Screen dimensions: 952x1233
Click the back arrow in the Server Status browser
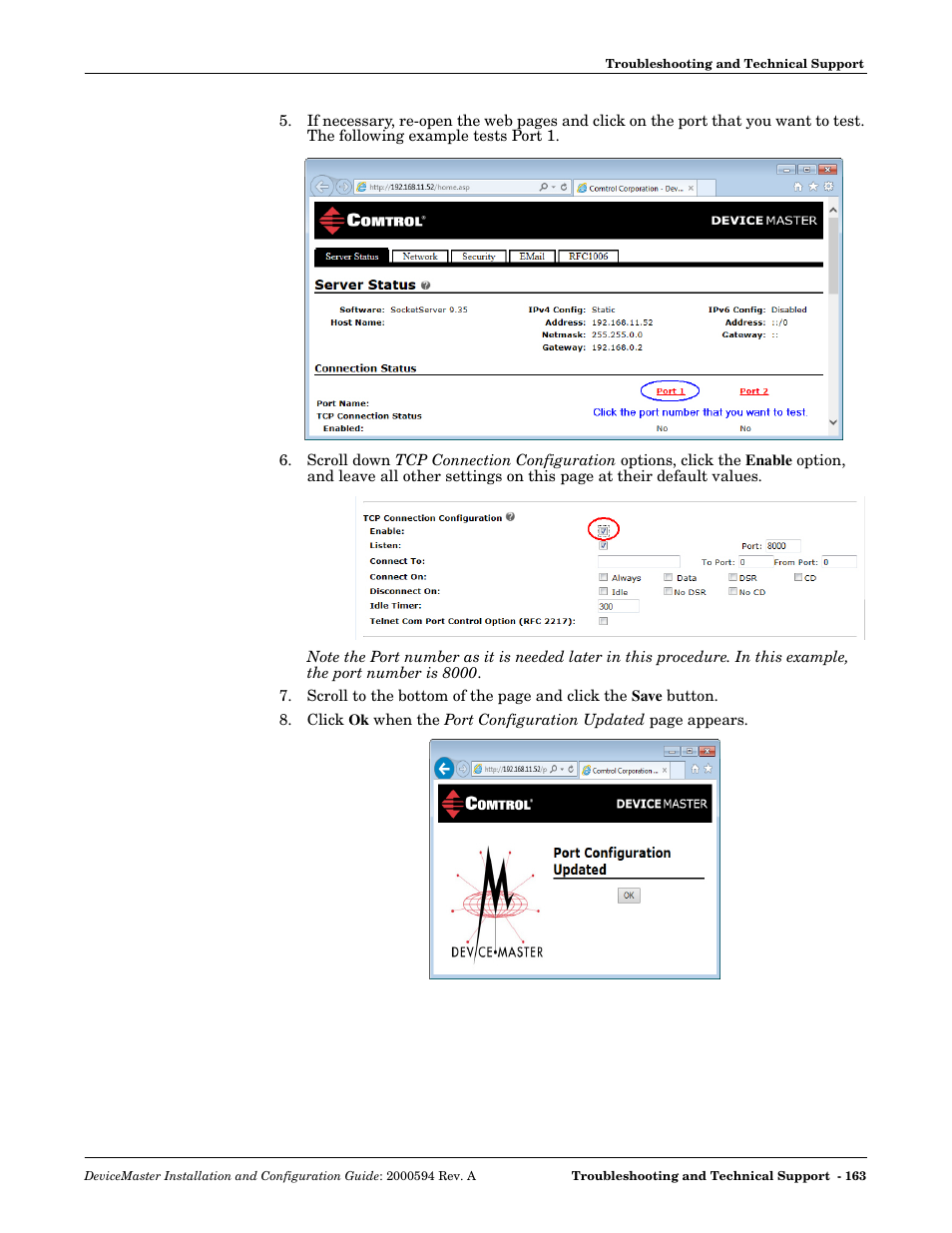point(322,187)
